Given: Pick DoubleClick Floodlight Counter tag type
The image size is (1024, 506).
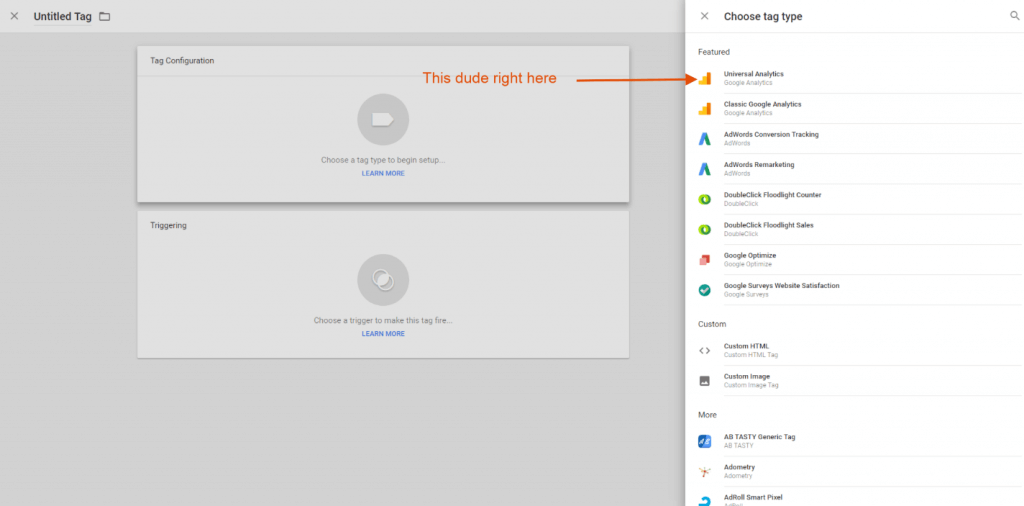Looking at the screenshot, I should pos(859,199).
